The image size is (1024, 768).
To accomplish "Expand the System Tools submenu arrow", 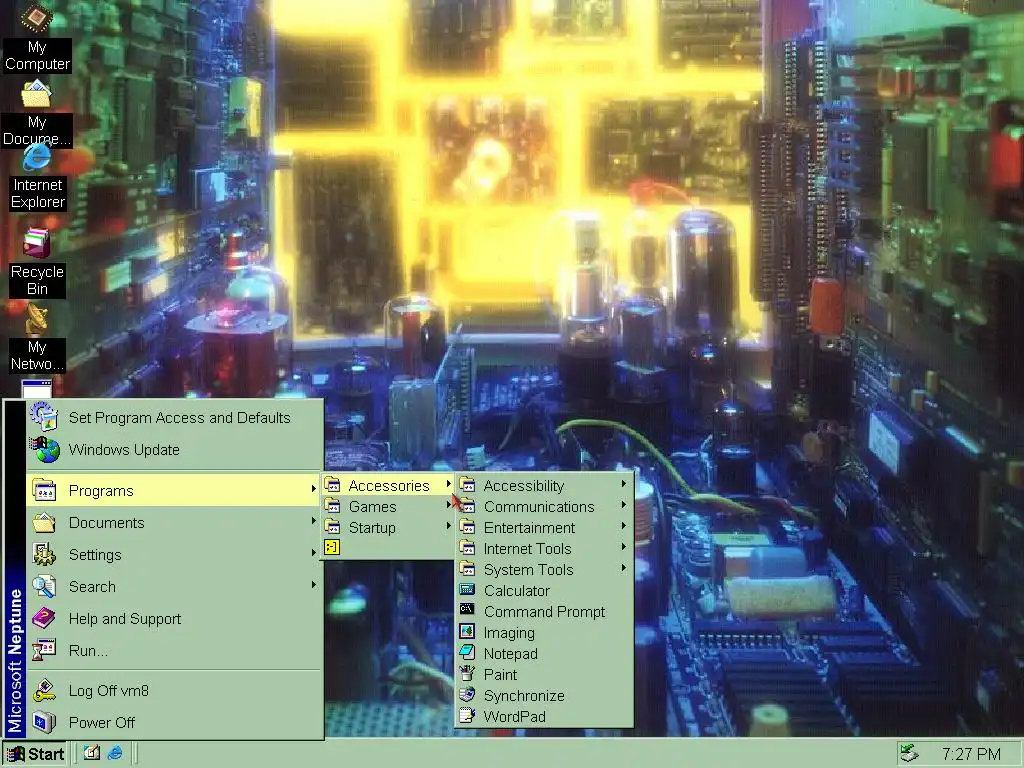I will [x=624, y=568].
